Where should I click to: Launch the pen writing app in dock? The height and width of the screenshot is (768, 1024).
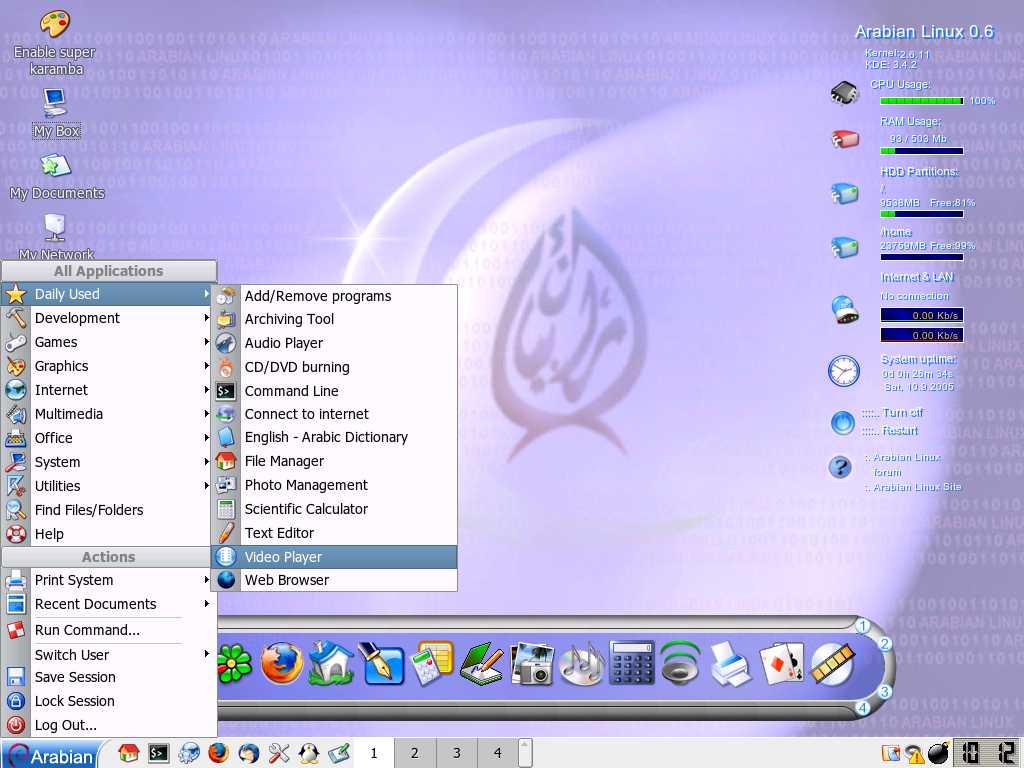[x=380, y=664]
